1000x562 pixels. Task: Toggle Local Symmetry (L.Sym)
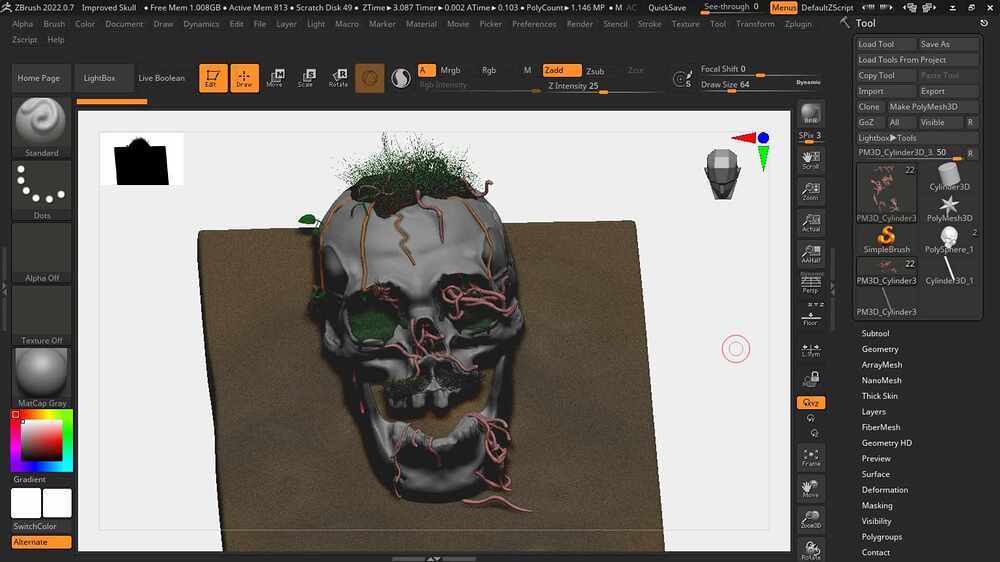(811, 350)
